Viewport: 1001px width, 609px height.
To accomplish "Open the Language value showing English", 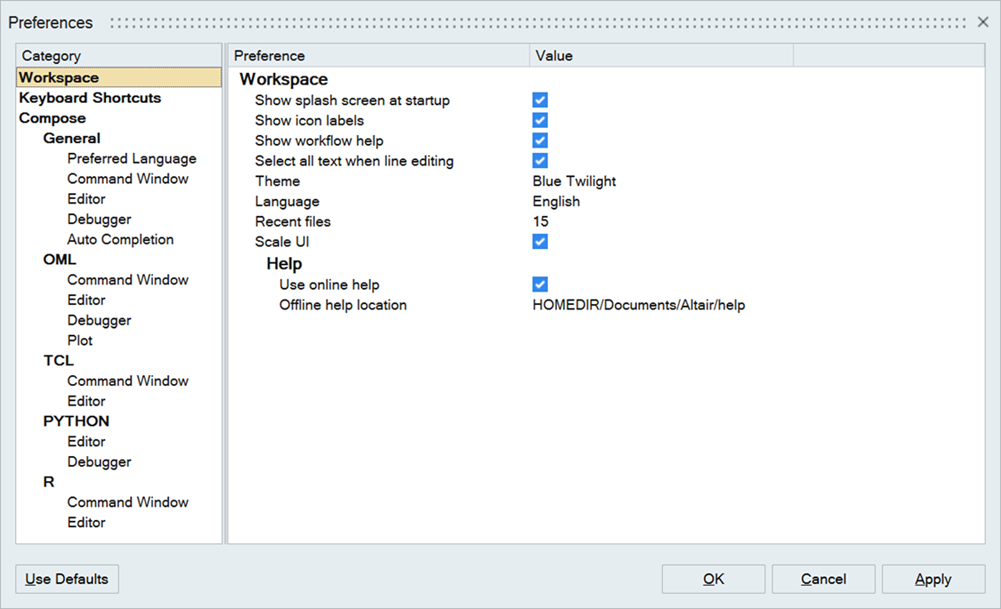I will [556, 201].
